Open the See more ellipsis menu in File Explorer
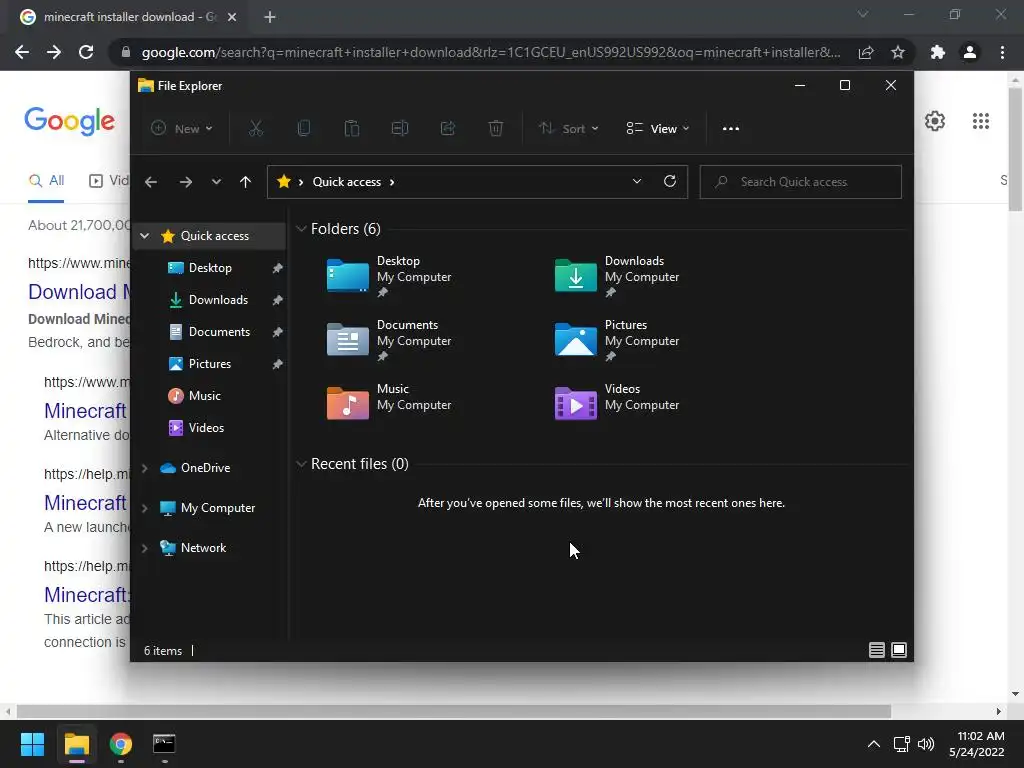 [x=731, y=129]
